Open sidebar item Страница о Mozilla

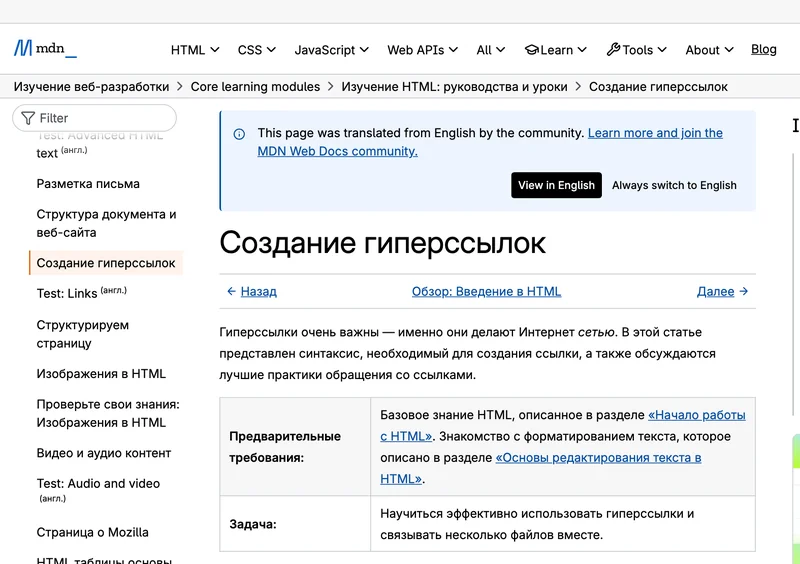click(x=92, y=532)
